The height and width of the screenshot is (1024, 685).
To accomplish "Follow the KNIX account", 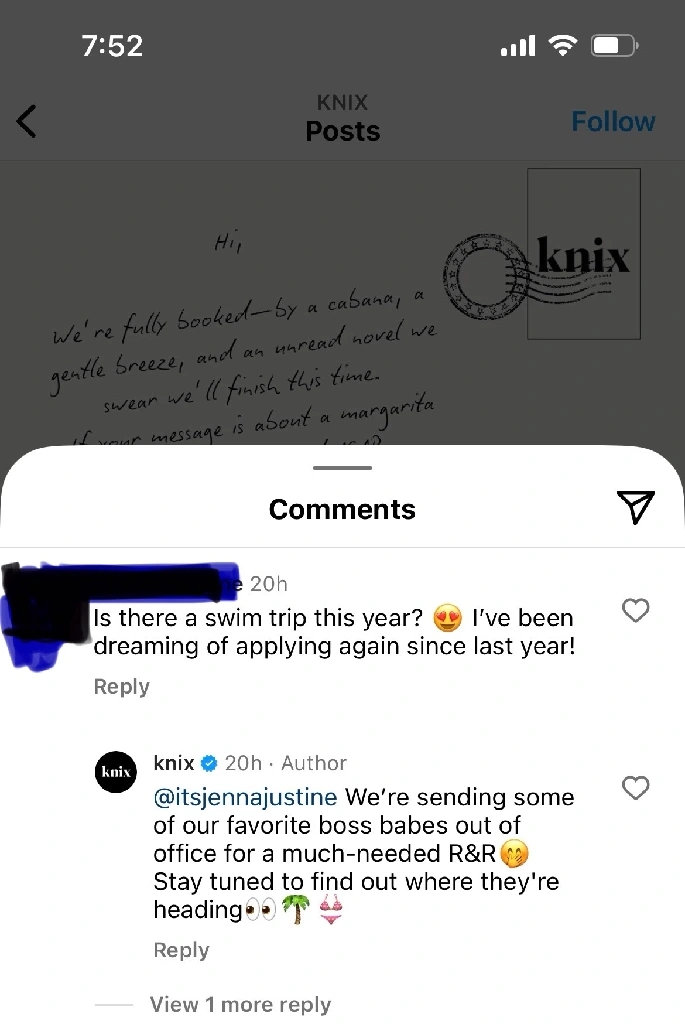I will (613, 121).
